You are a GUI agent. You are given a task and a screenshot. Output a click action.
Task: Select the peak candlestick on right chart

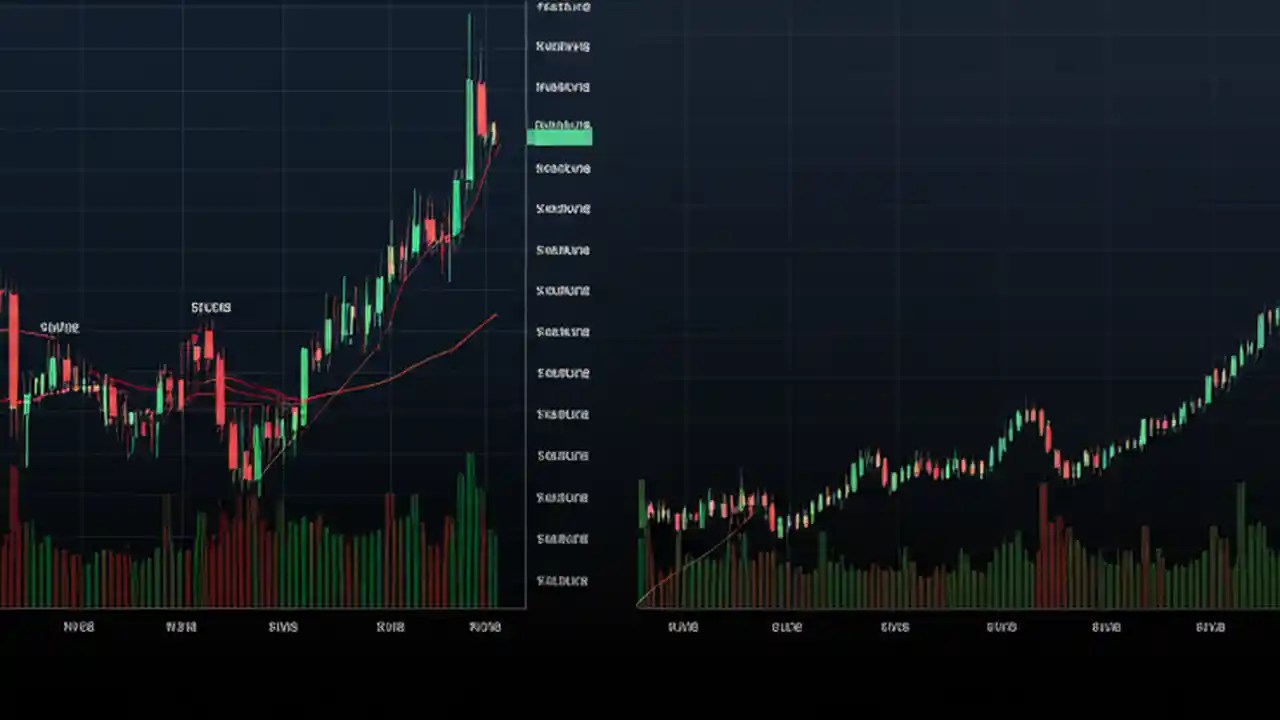click(x=1265, y=320)
